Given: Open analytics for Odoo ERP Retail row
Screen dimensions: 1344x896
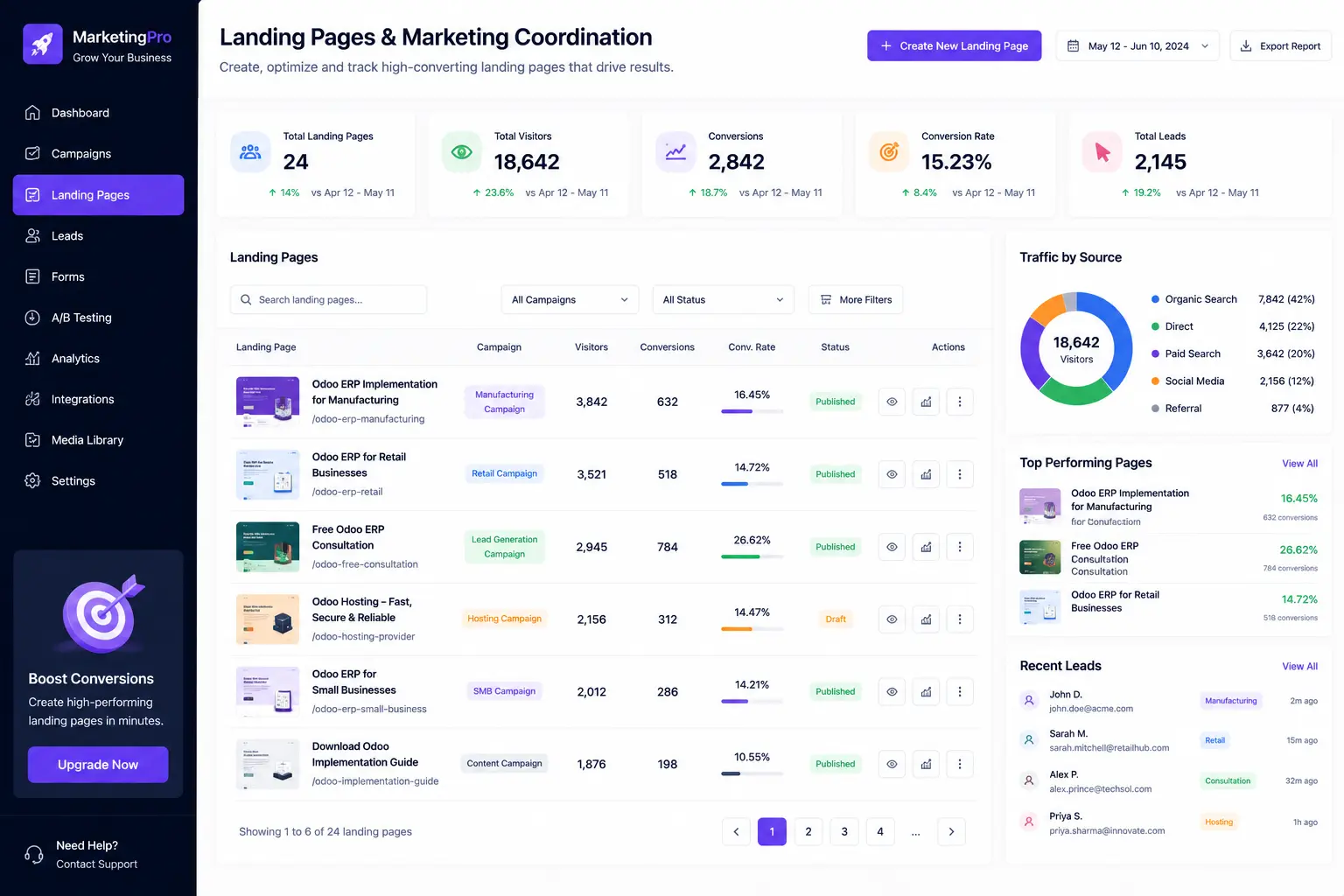Looking at the screenshot, I should click(x=926, y=474).
